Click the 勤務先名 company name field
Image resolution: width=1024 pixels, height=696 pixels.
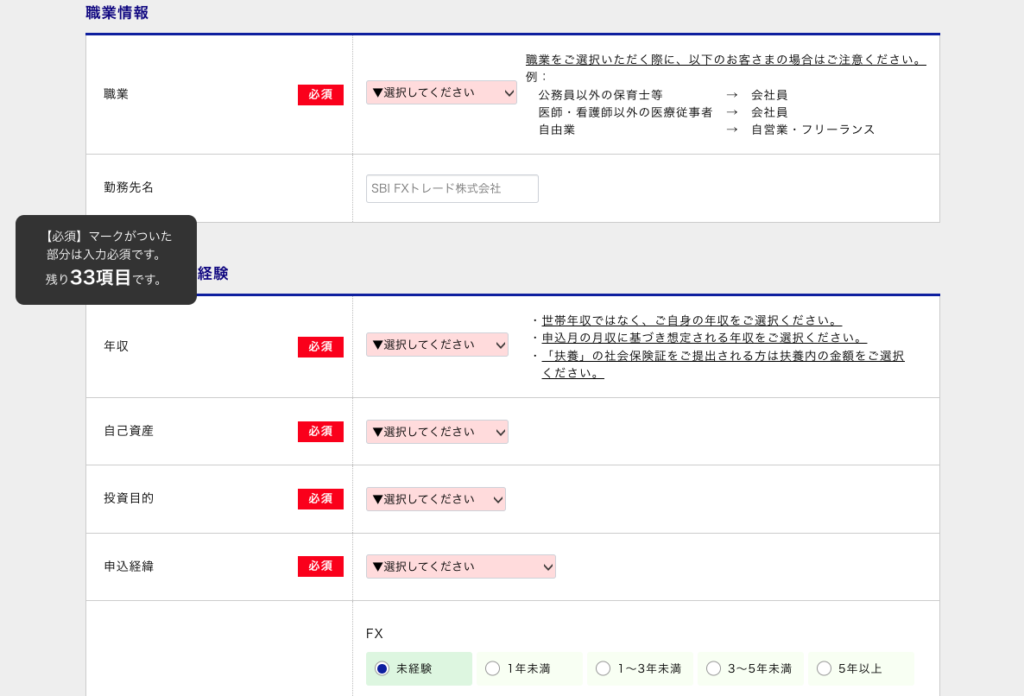(x=452, y=189)
